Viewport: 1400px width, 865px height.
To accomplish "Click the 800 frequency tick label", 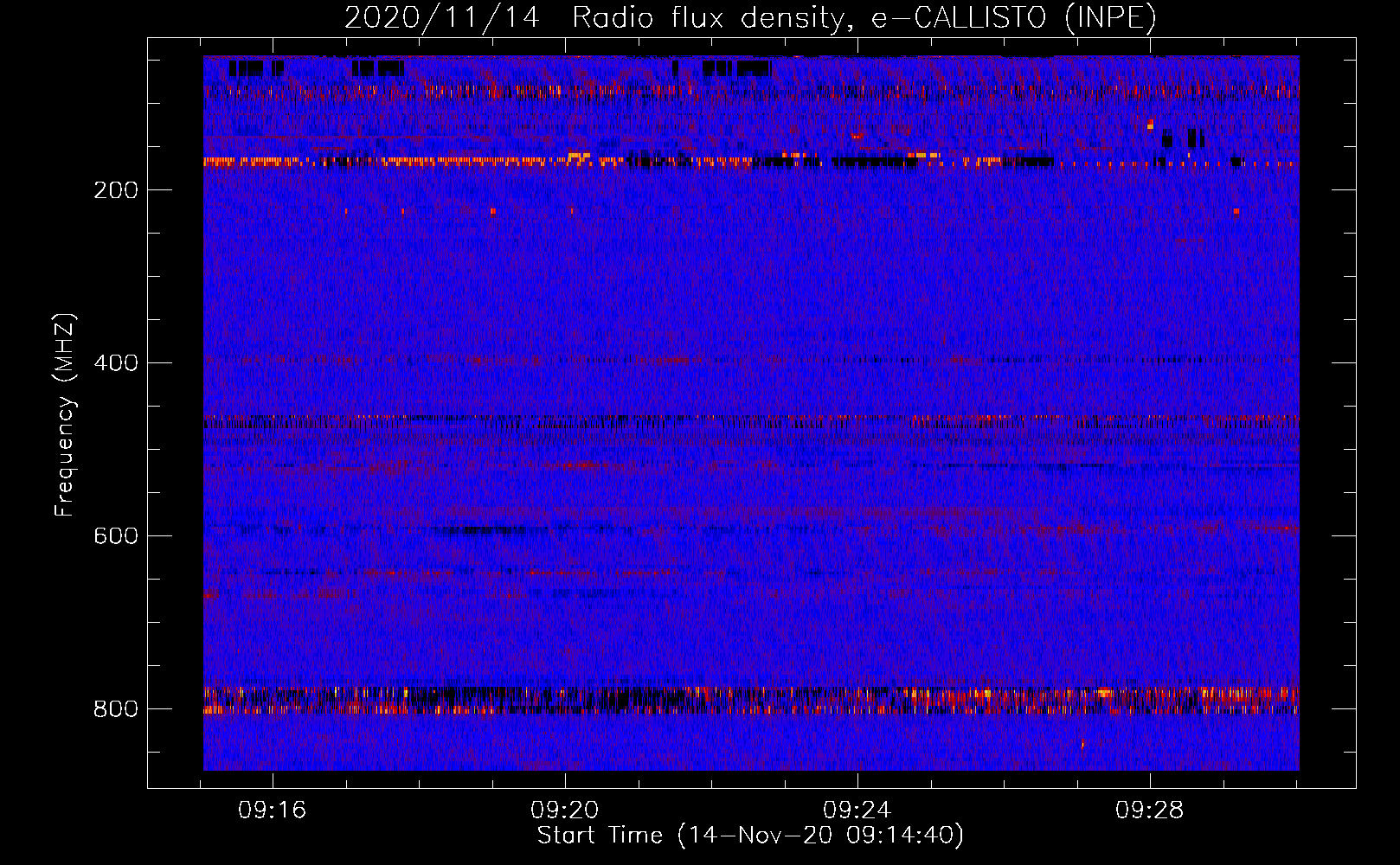I will pos(116,709).
